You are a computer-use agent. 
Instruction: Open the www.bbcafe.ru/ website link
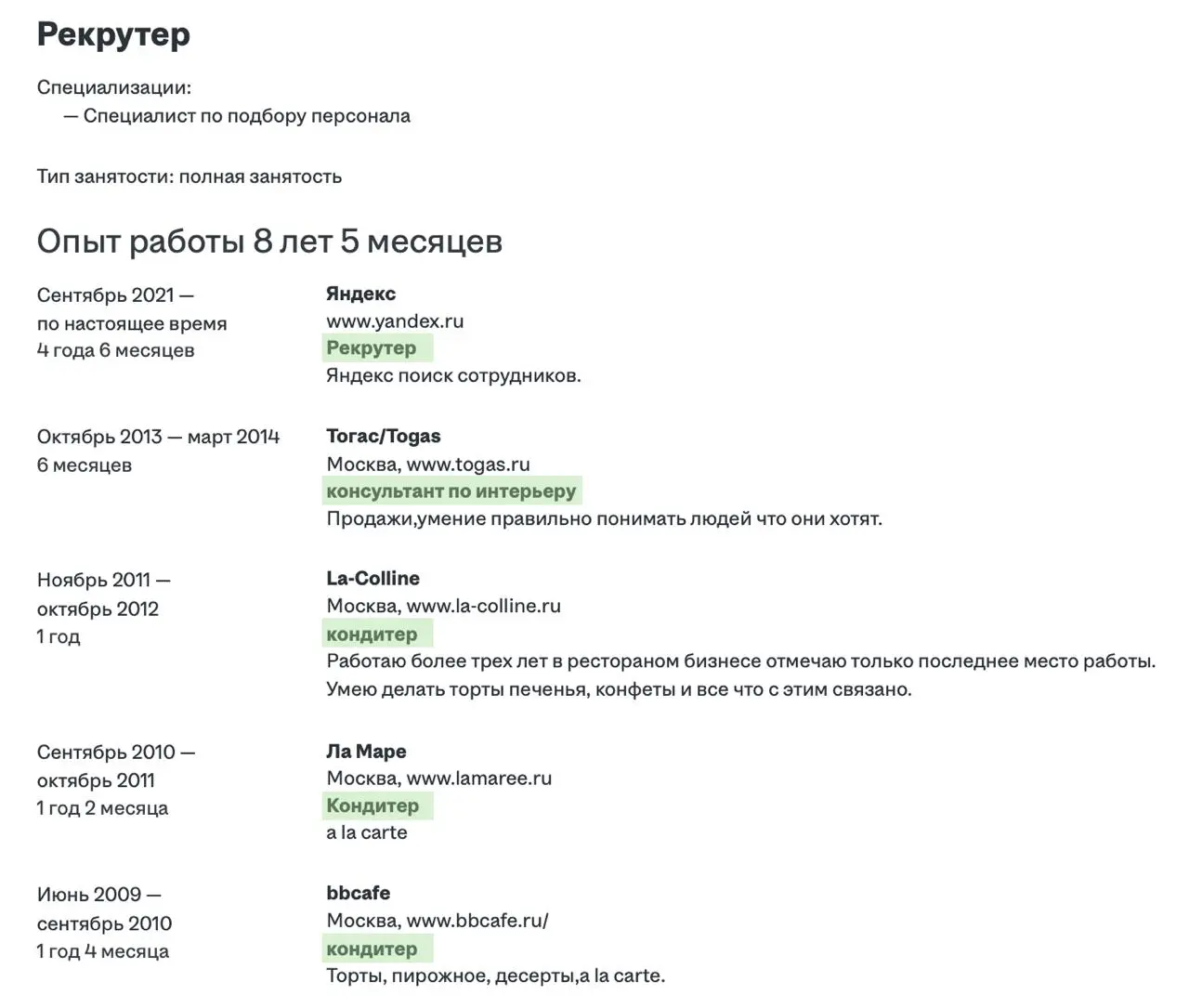pyautogui.click(x=477, y=920)
